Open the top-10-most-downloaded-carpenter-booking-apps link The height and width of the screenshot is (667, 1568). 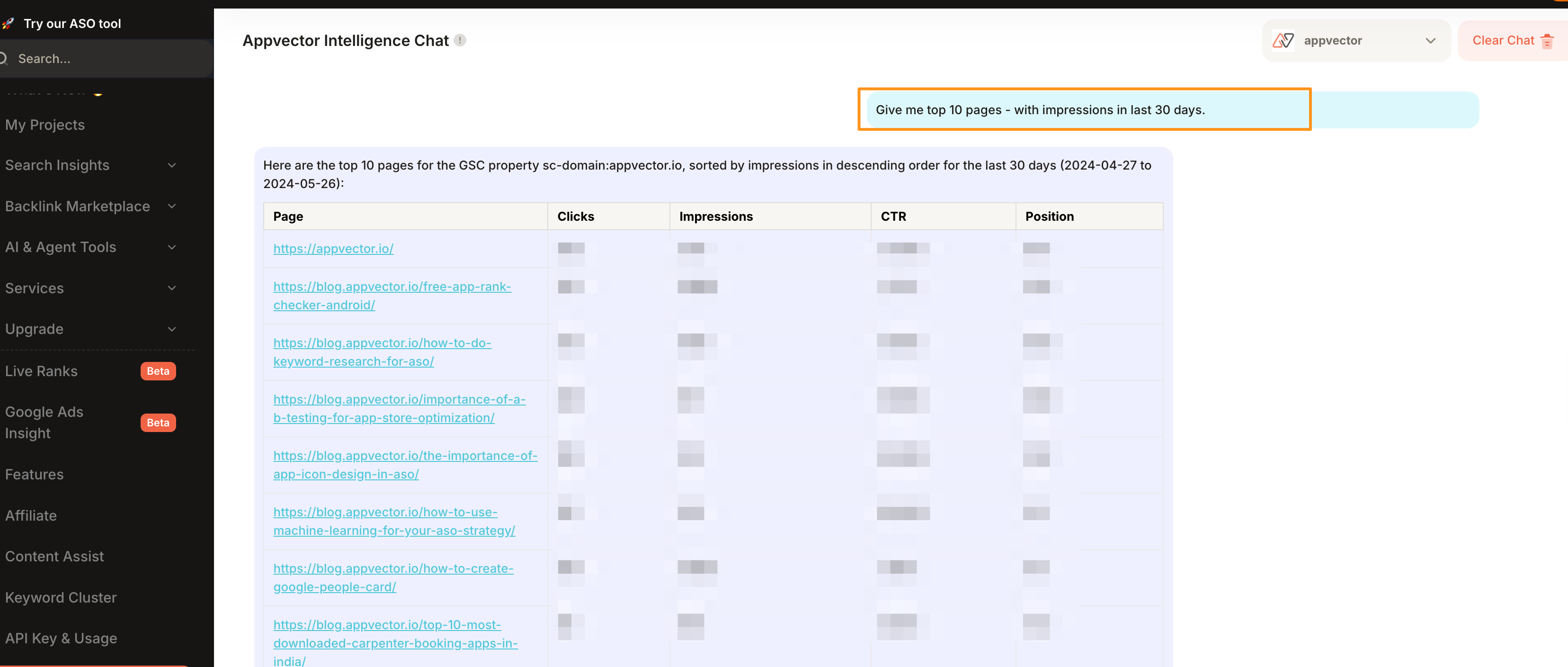(x=396, y=643)
